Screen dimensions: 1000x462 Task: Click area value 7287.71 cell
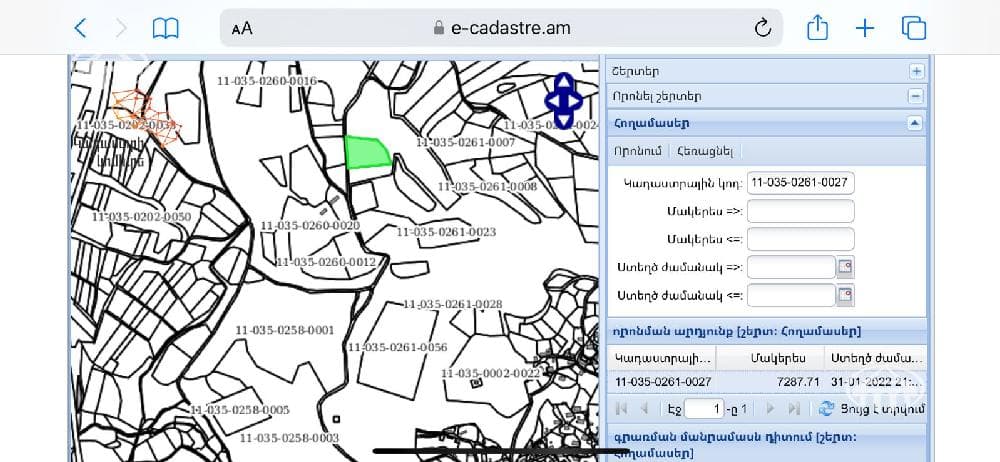(798, 382)
